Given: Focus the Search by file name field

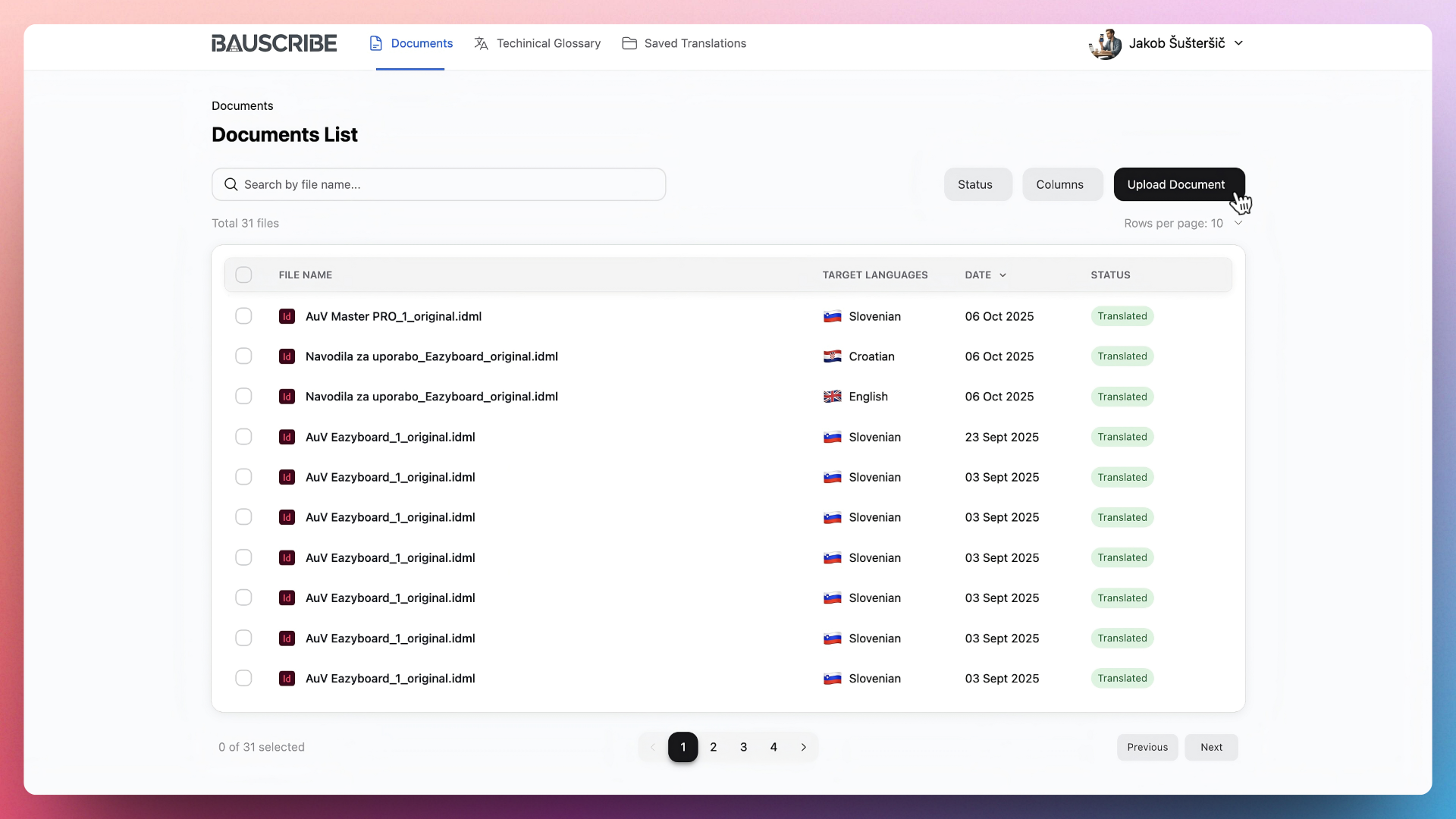Looking at the screenshot, I should 447,184.
